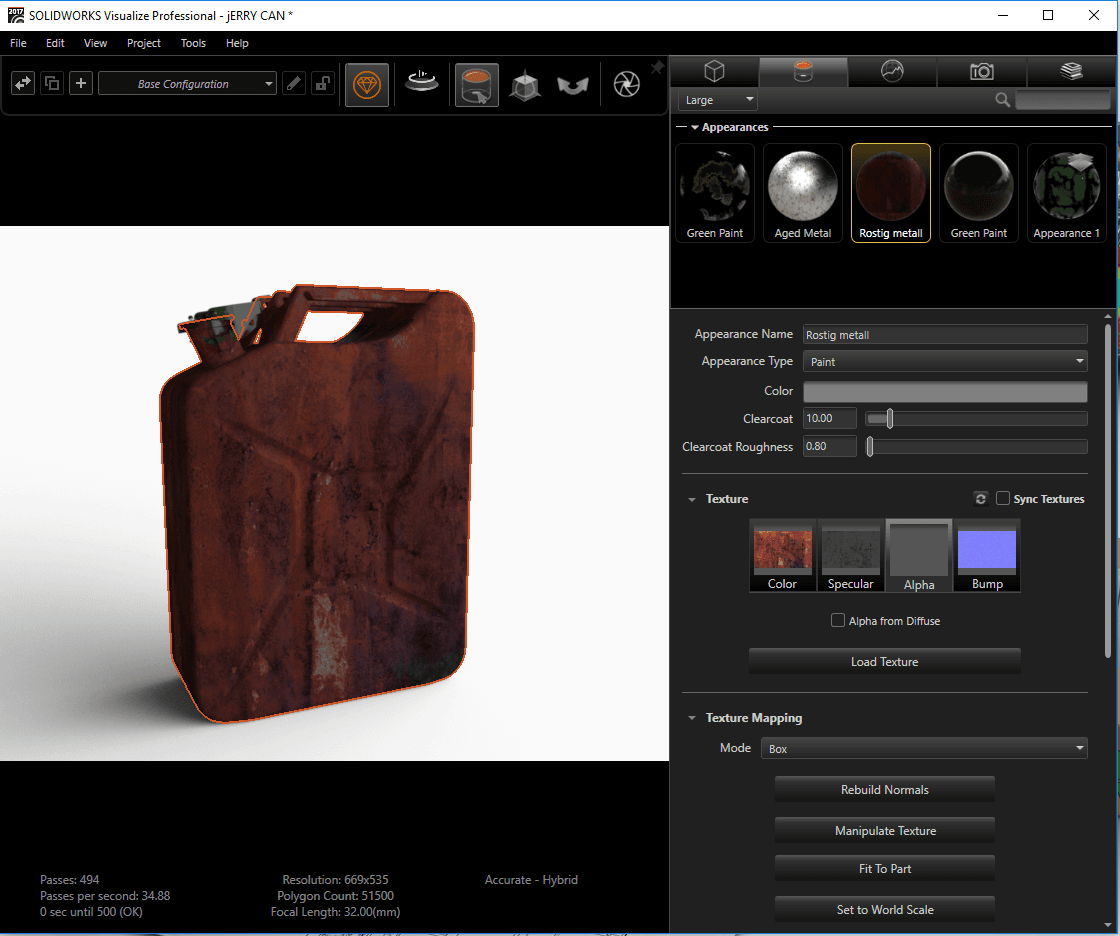The width and height of the screenshot is (1120, 936).
Task: Toggle the Alpha from Diffuse checkbox
Action: [838, 621]
